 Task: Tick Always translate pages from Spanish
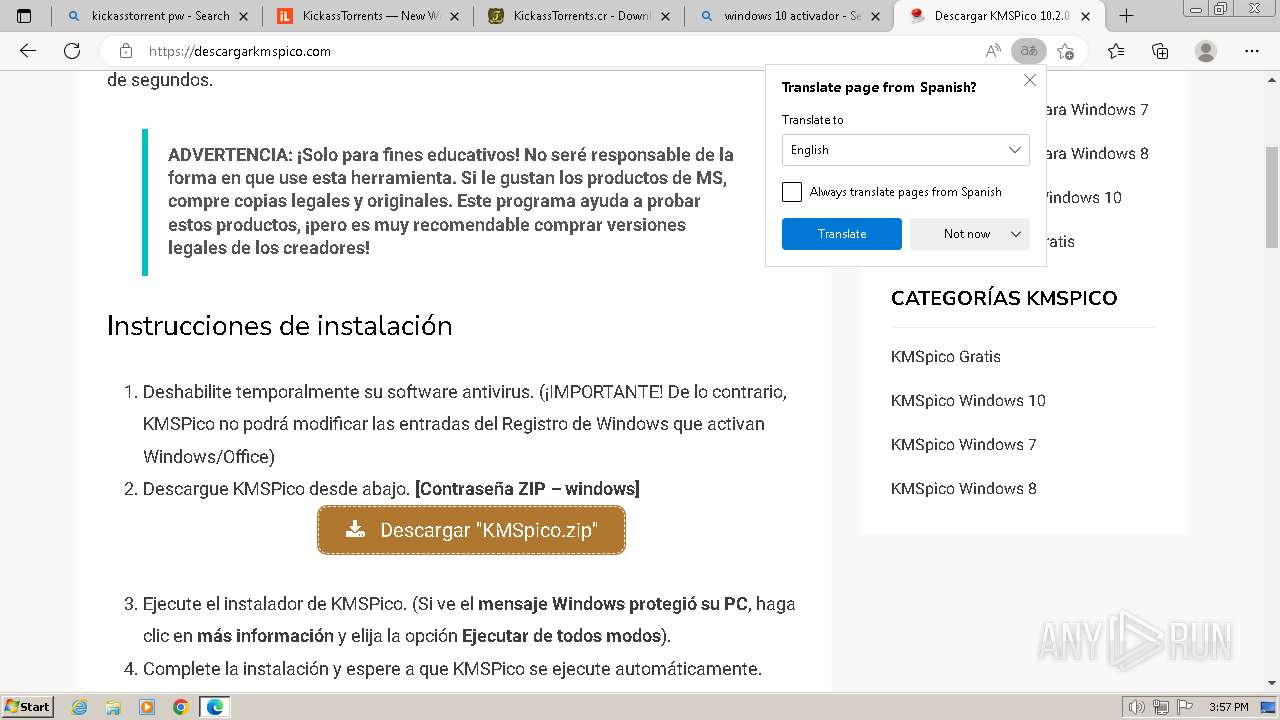[x=792, y=192]
